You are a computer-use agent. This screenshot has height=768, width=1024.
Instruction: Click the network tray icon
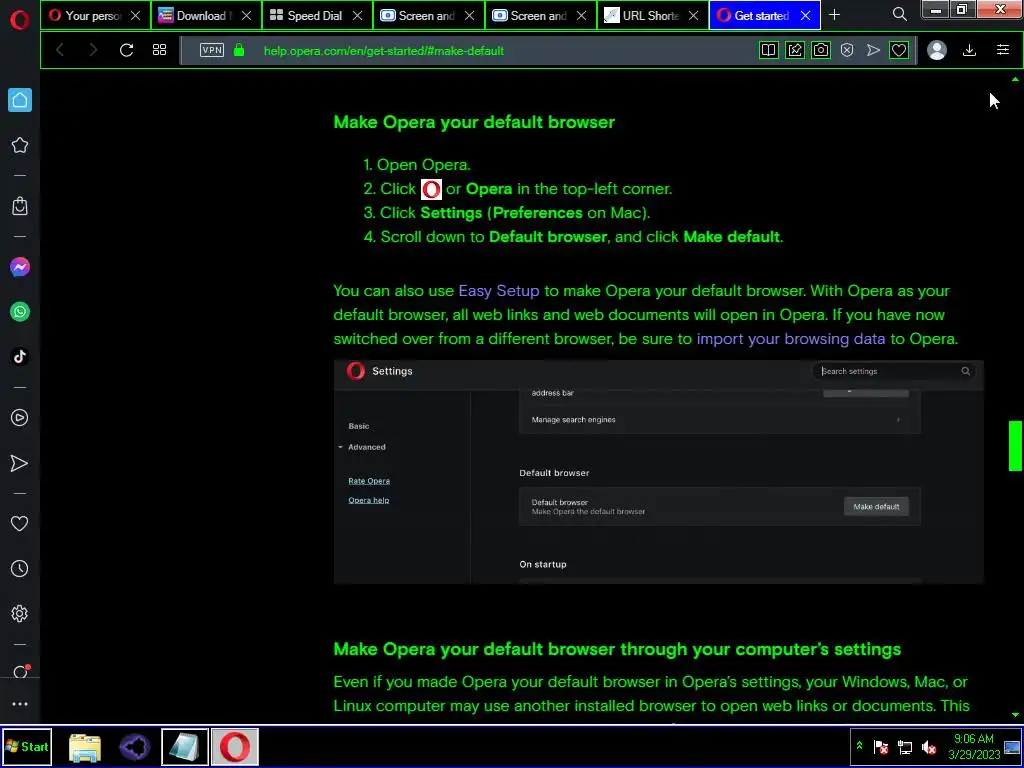pyautogui.click(x=905, y=747)
